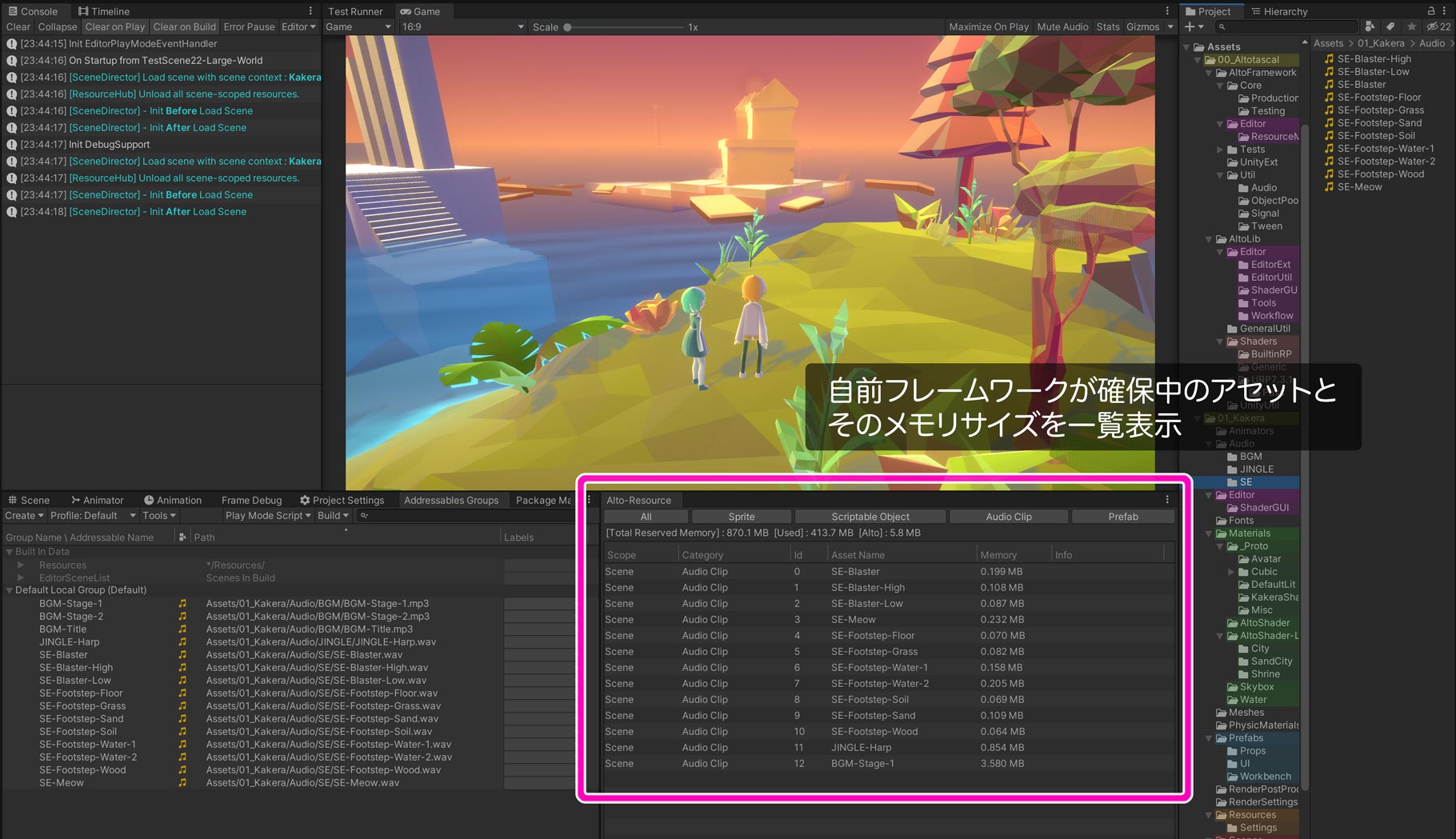Toggle Mute Audio in Game view
This screenshot has height=839, width=1456.
1062,26
